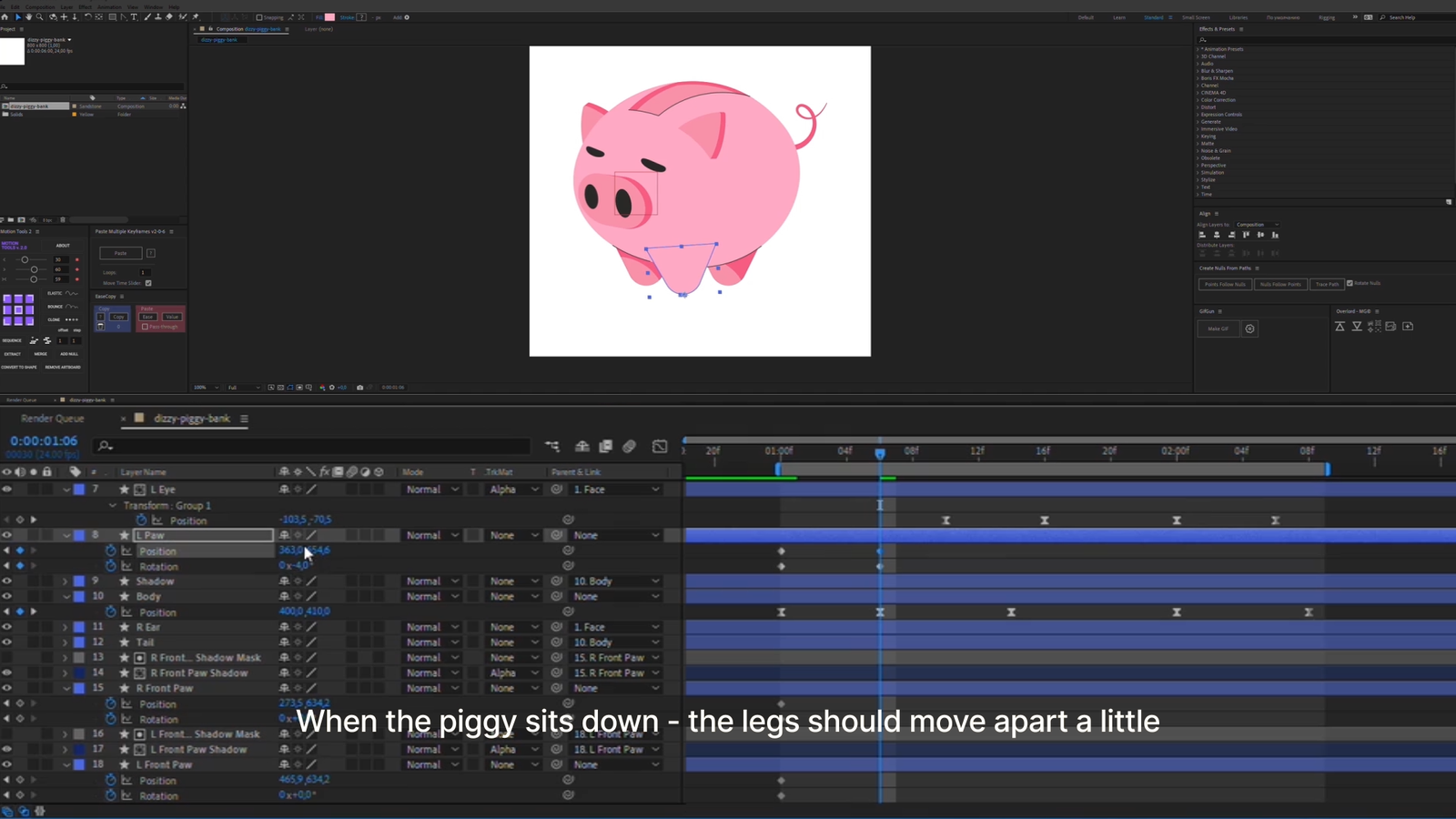Hide the R Ear layer
Image resolution: width=1456 pixels, height=819 pixels.
point(6,627)
